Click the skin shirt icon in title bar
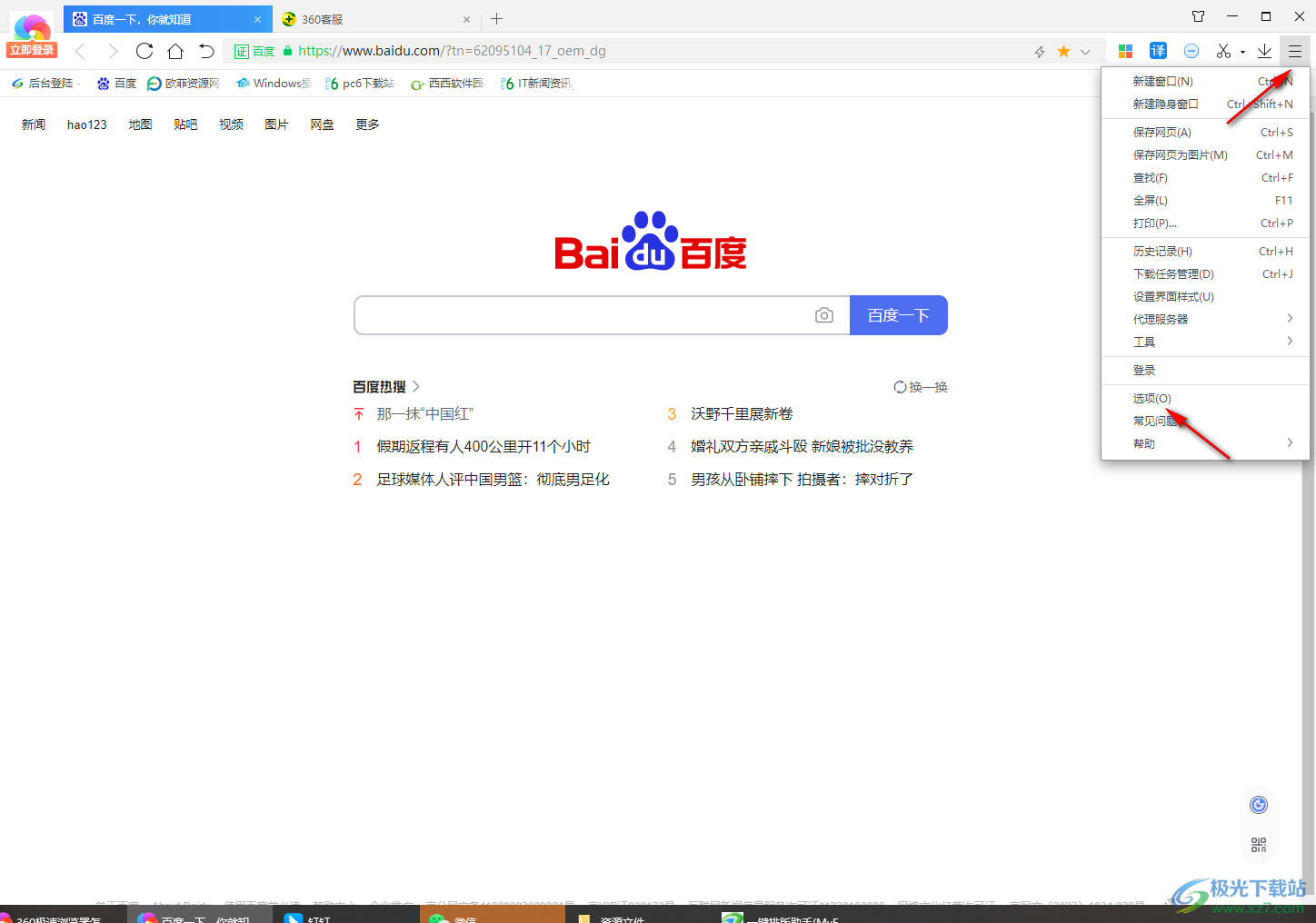This screenshot has height=923, width=1316. click(1198, 16)
